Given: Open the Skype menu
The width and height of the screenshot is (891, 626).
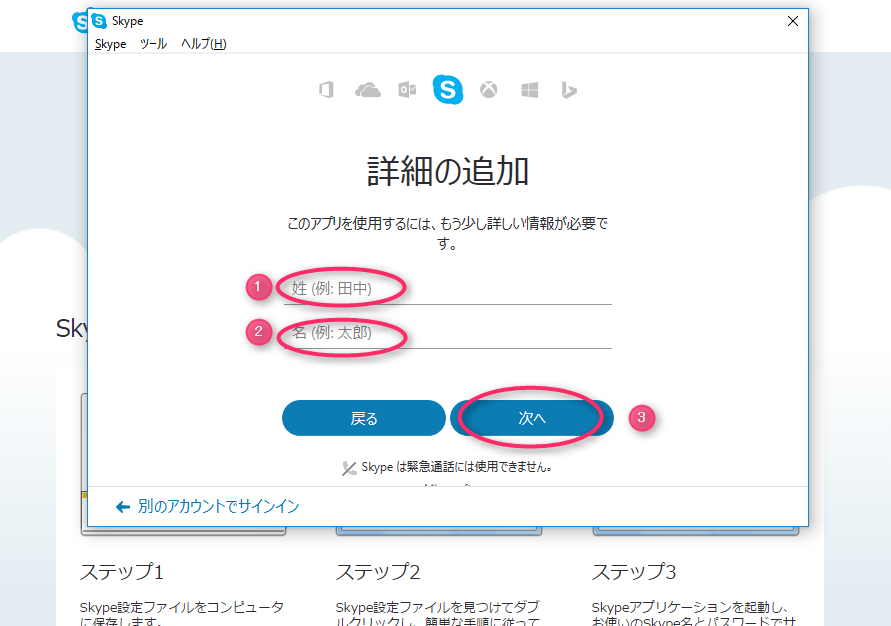Looking at the screenshot, I should 110,44.
